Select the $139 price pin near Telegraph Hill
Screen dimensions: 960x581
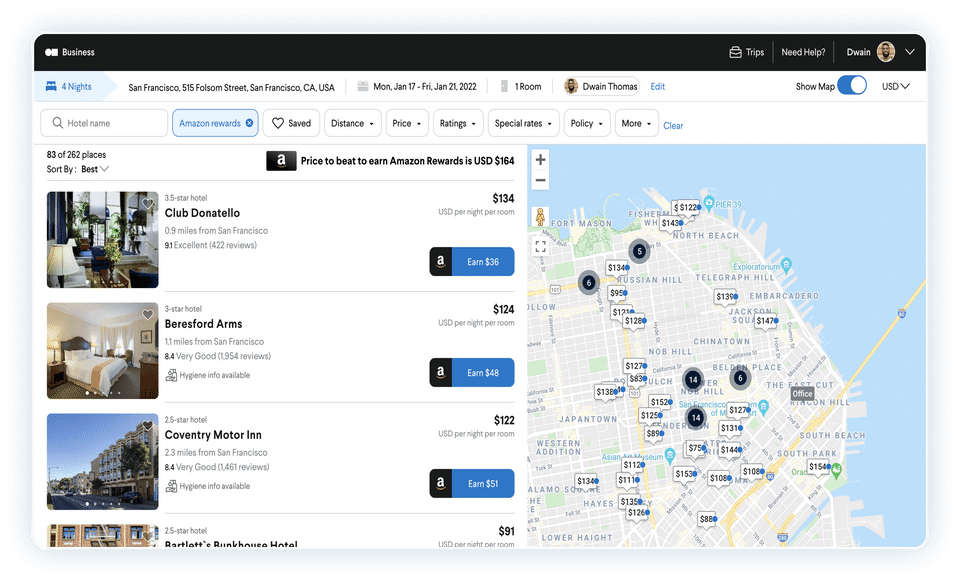point(726,296)
